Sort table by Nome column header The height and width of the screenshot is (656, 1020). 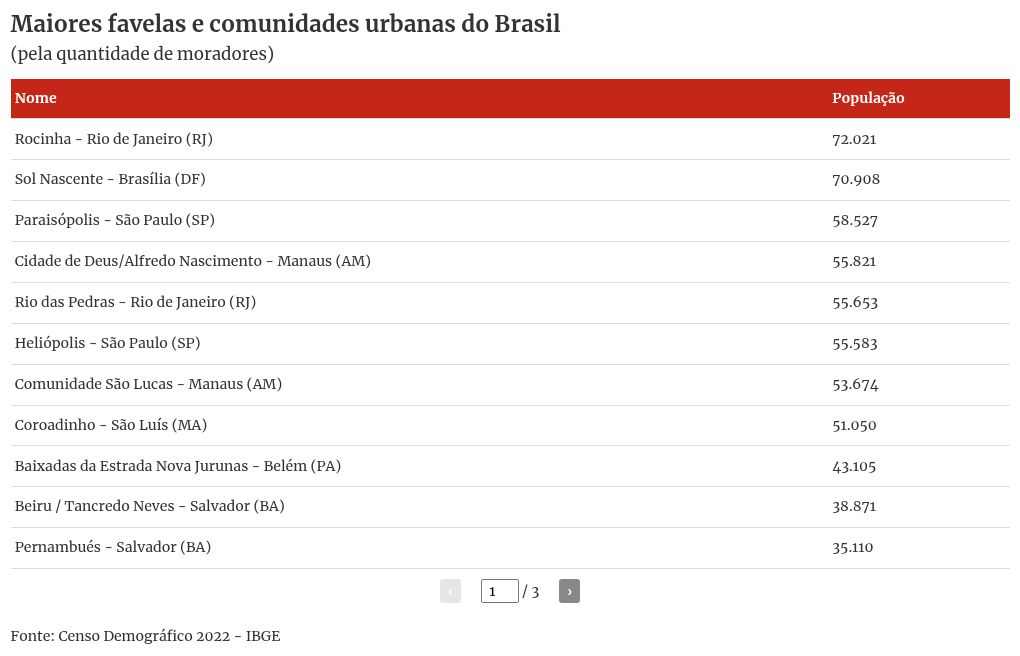[36, 98]
